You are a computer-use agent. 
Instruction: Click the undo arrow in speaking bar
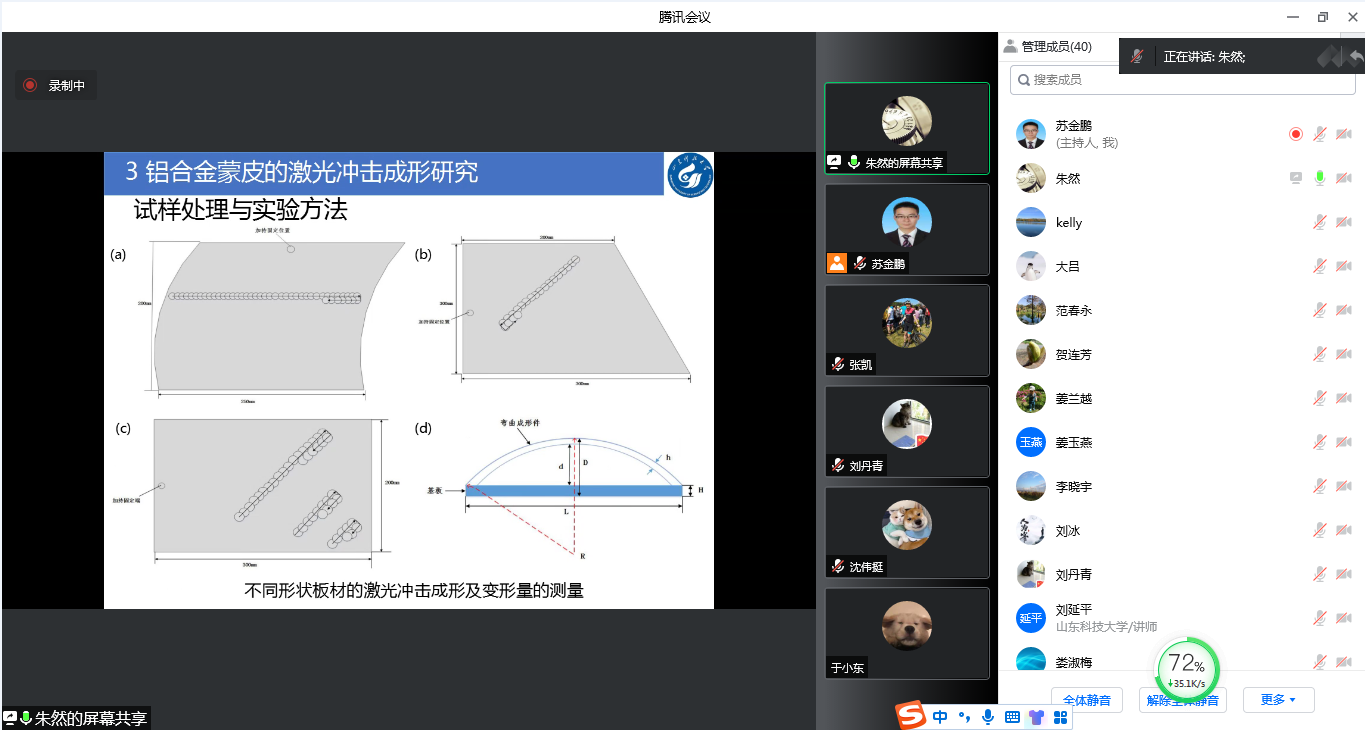coord(1355,57)
